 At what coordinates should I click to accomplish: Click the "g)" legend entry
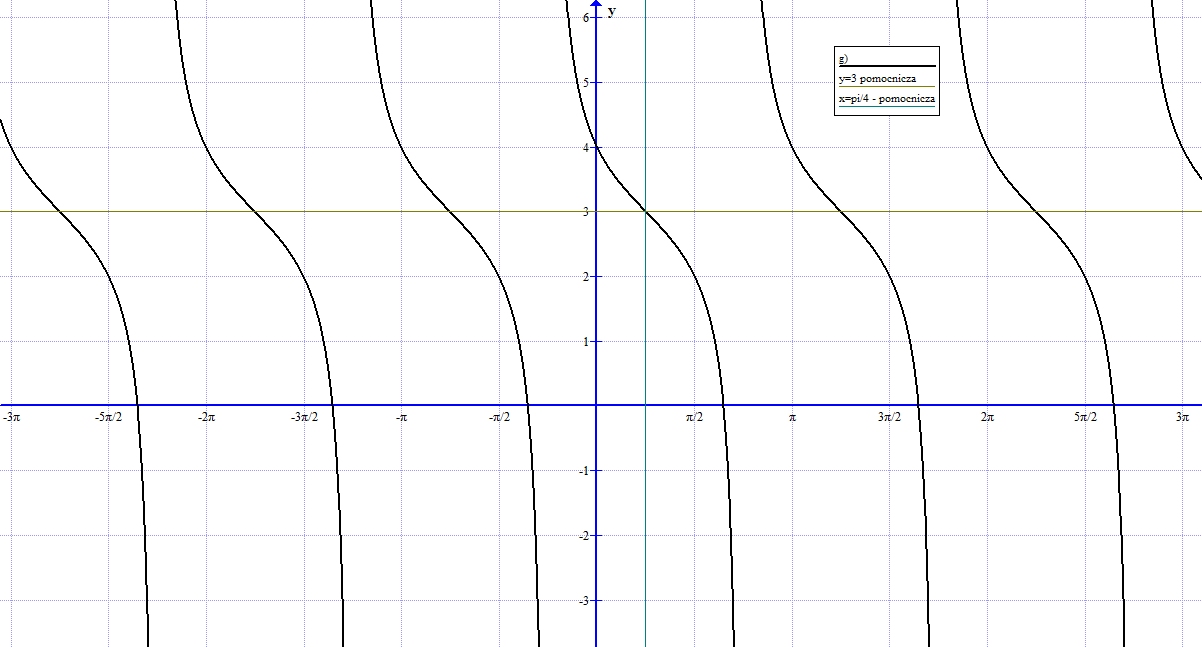(x=843, y=59)
